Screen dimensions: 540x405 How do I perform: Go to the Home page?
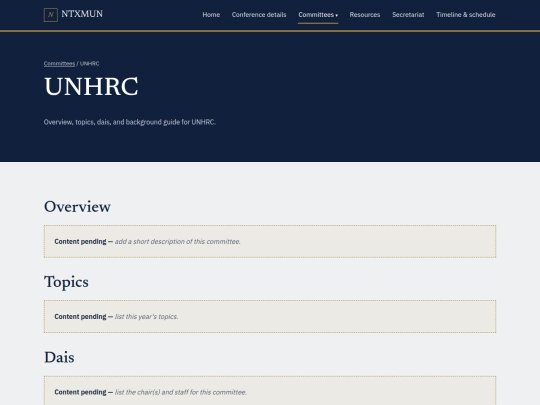pyautogui.click(x=211, y=15)
